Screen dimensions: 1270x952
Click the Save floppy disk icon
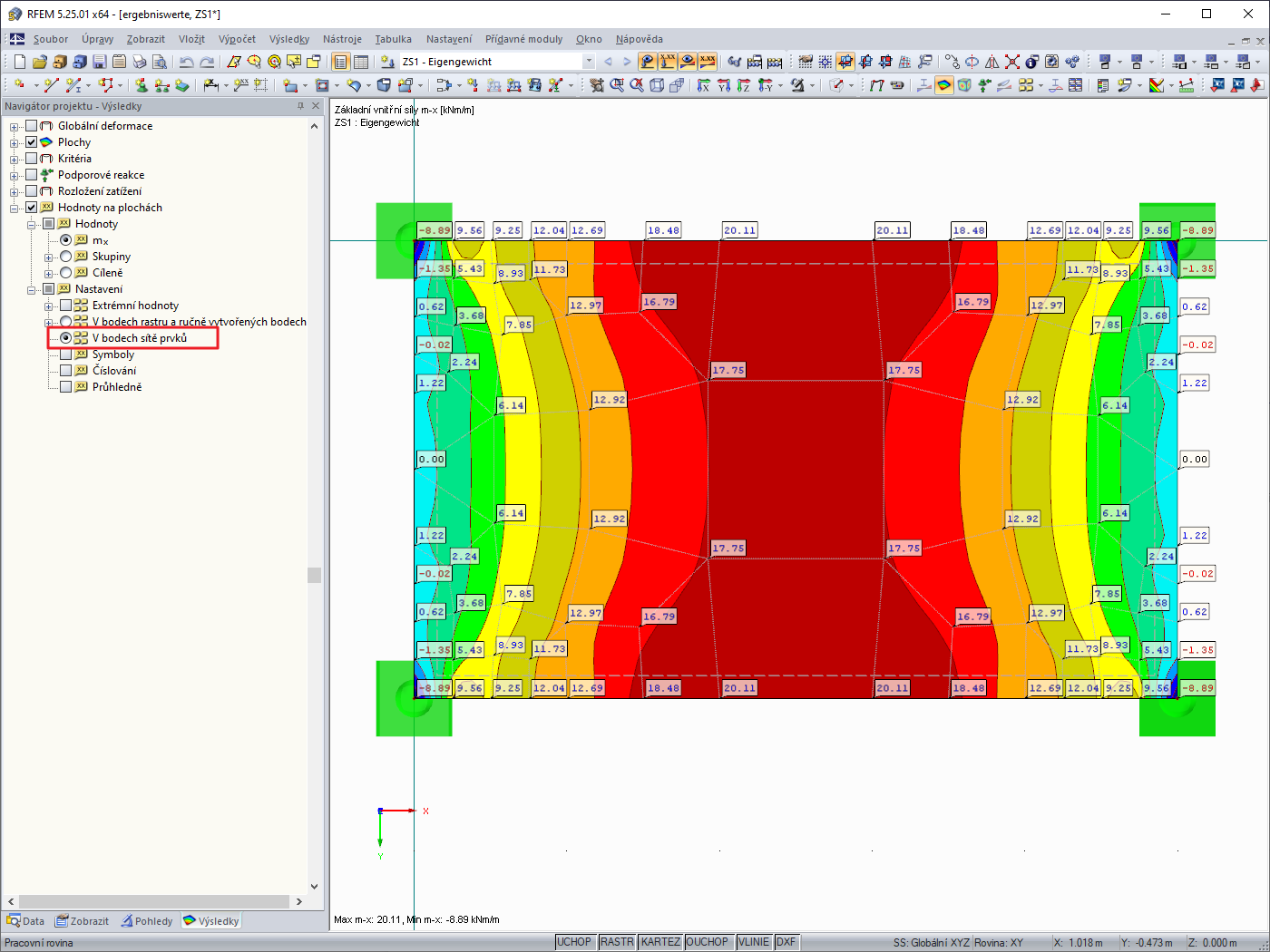pos(100,62)
